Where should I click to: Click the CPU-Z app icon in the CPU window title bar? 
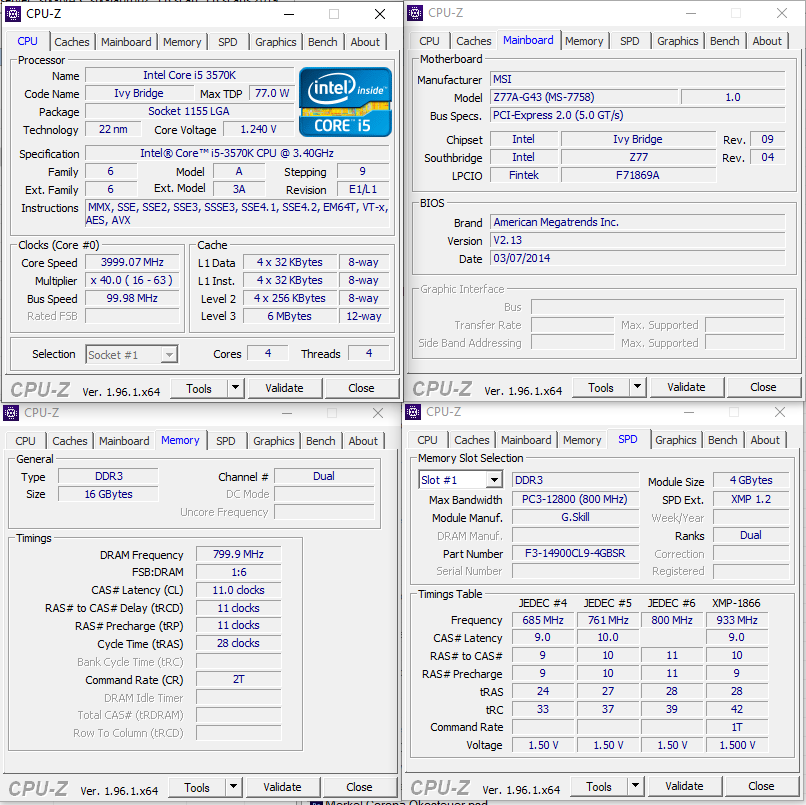click(13, 14)
